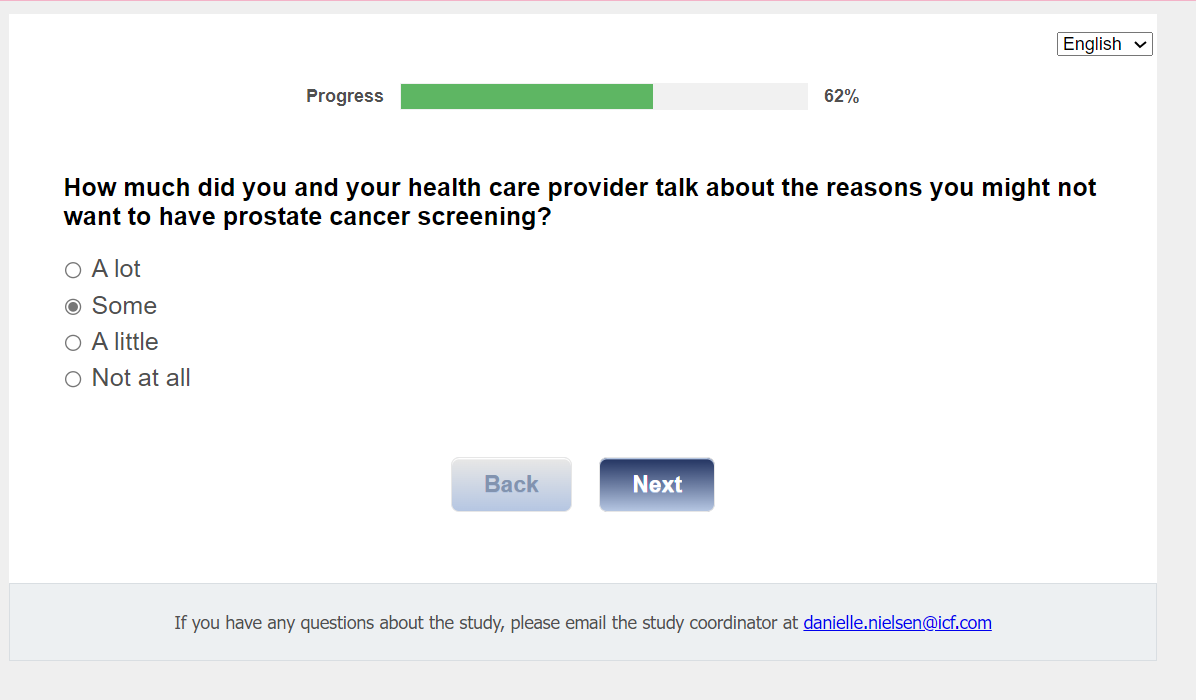The width and height of the screenshot is (1196, 700).
Task: Click the 62% progress percentage text
Action: [x=841, y=96]
